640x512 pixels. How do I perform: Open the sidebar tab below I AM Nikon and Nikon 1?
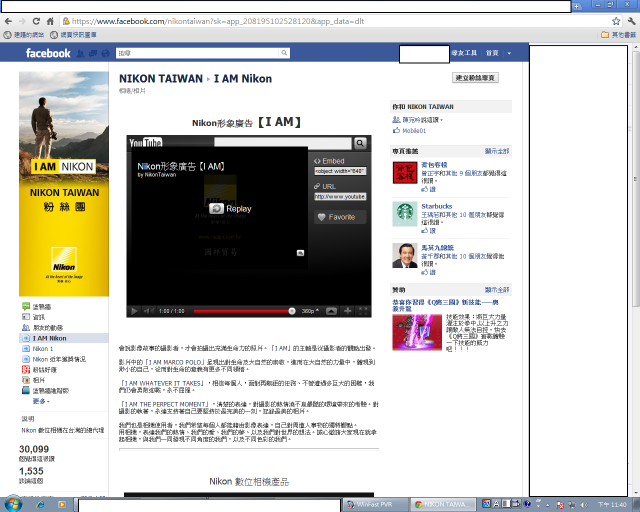(54, 359)
